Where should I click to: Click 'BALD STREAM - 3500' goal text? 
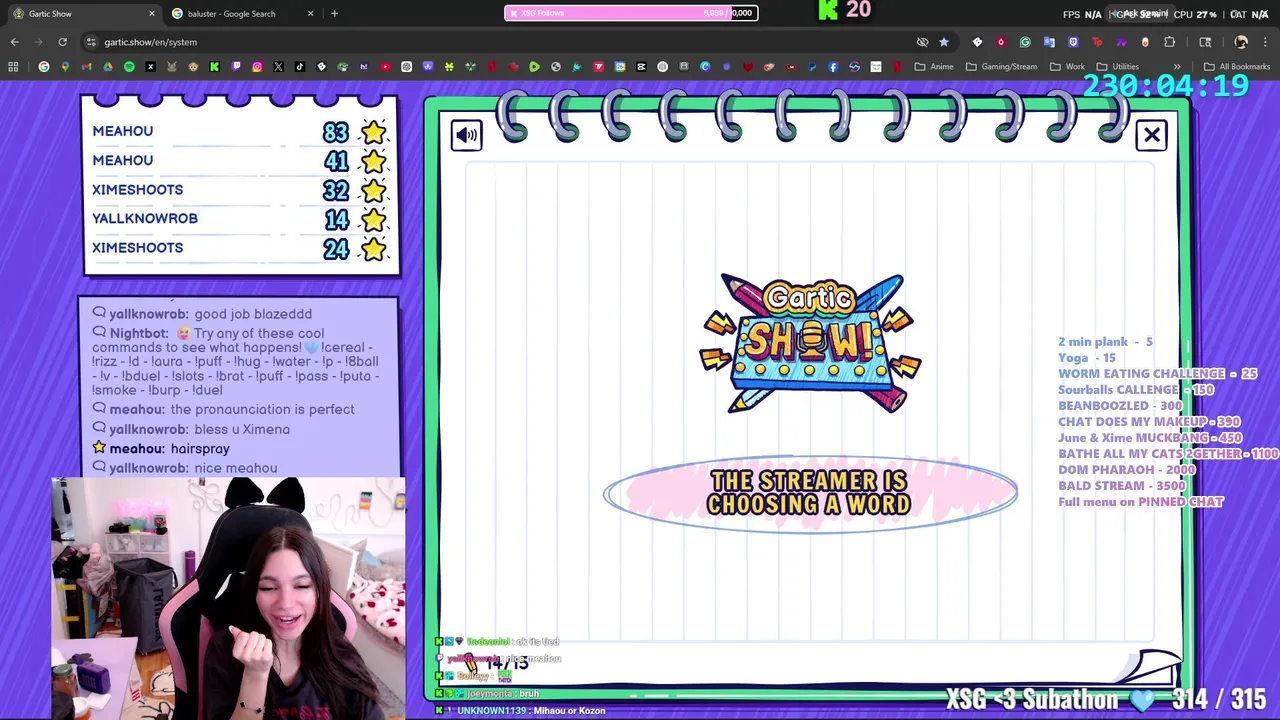(1121, 486)
